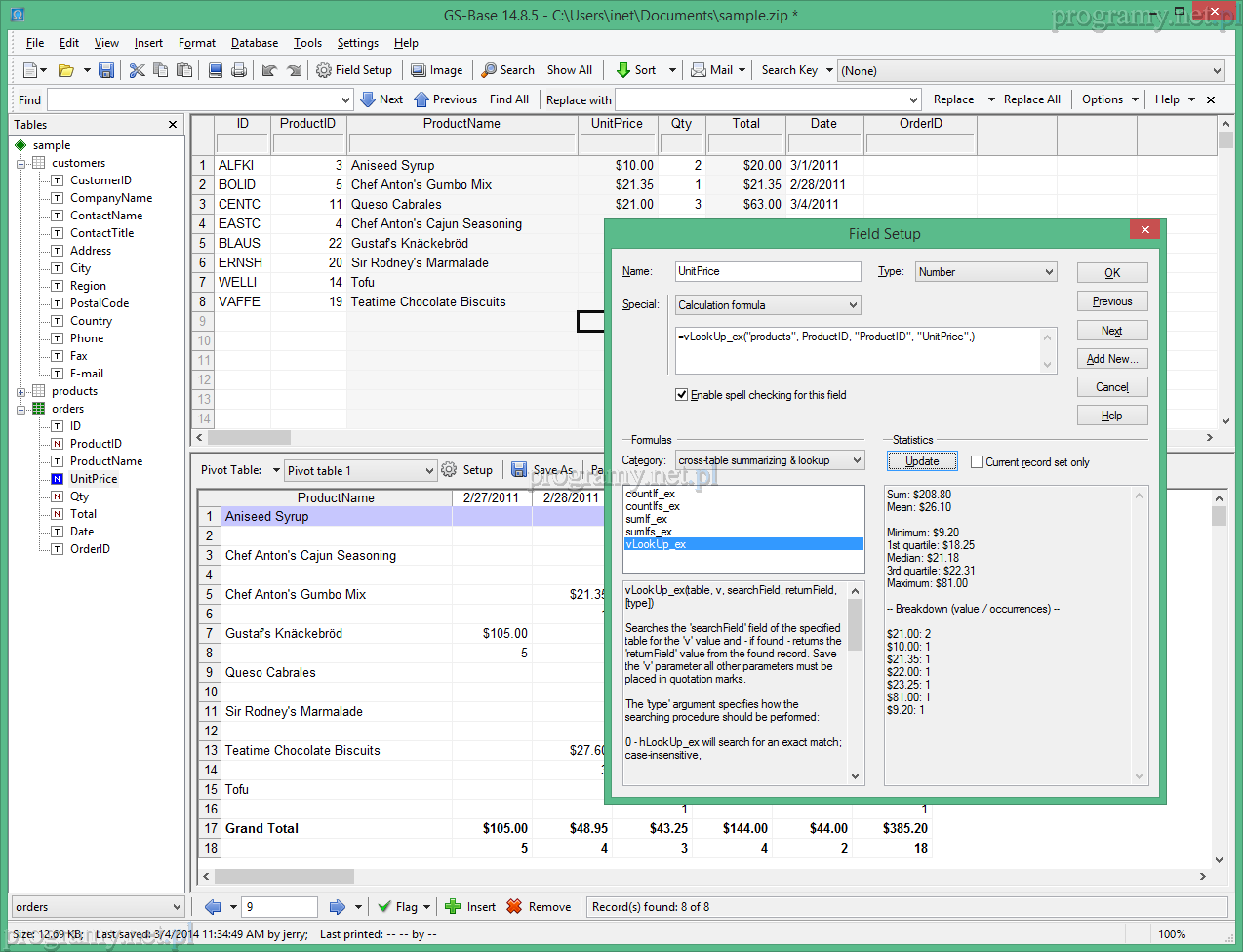Click the Update statistics button
Screen dimensions: 1243x952
tap(921, 461)
